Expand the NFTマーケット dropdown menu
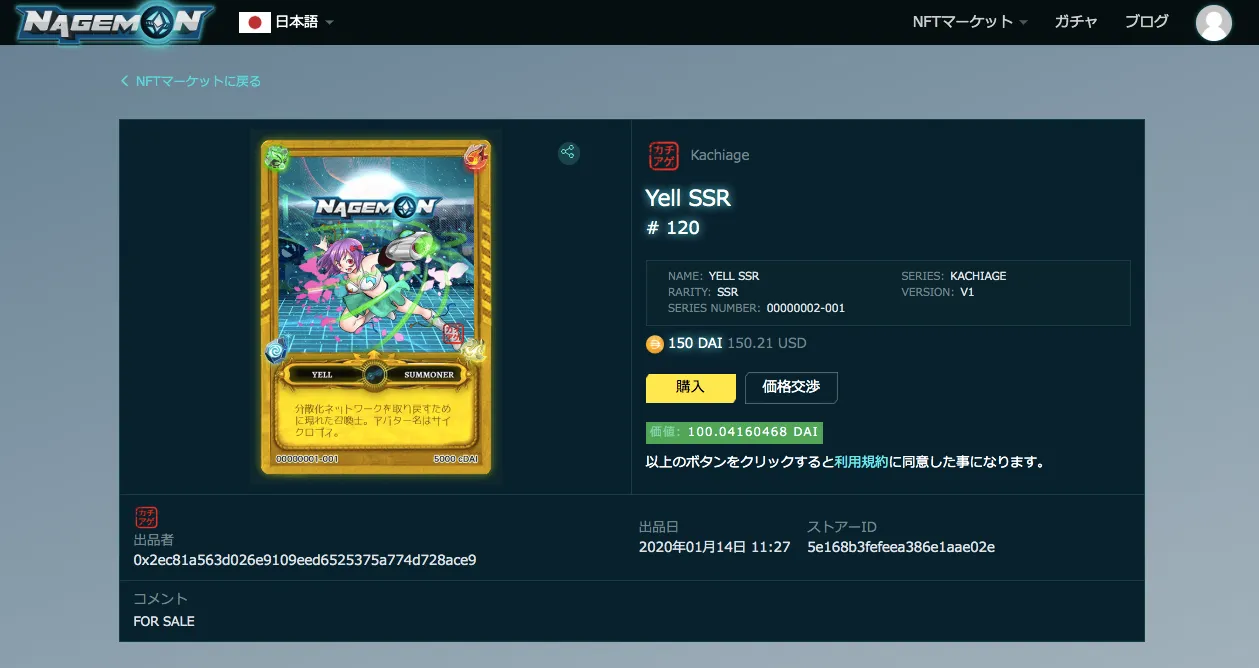Viewport: 1259px width, 668px height. pos(969,22)
